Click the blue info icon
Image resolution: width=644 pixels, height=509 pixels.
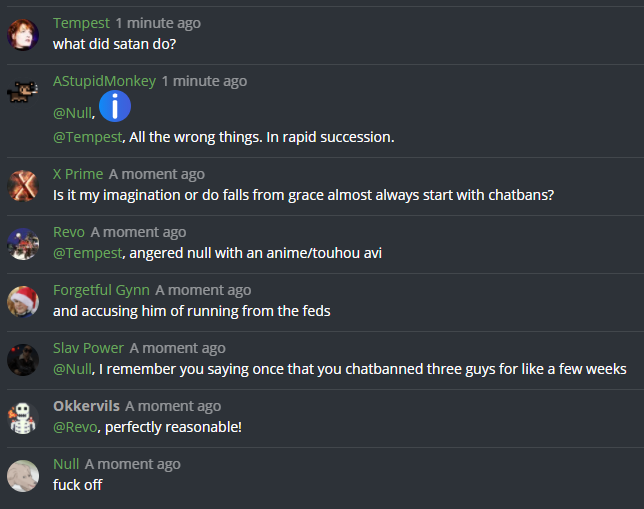click(x=115, y=105)
